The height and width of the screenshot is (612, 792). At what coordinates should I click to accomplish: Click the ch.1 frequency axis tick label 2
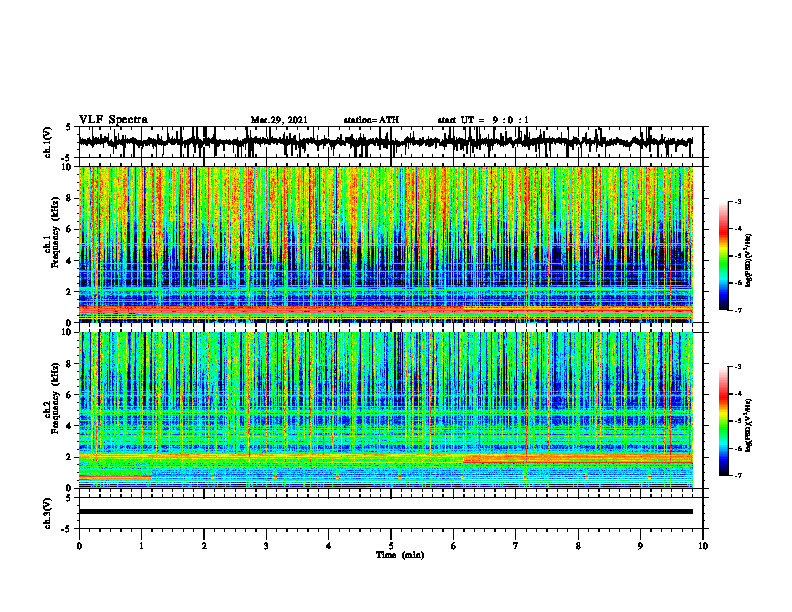click(x=70, y=291)
